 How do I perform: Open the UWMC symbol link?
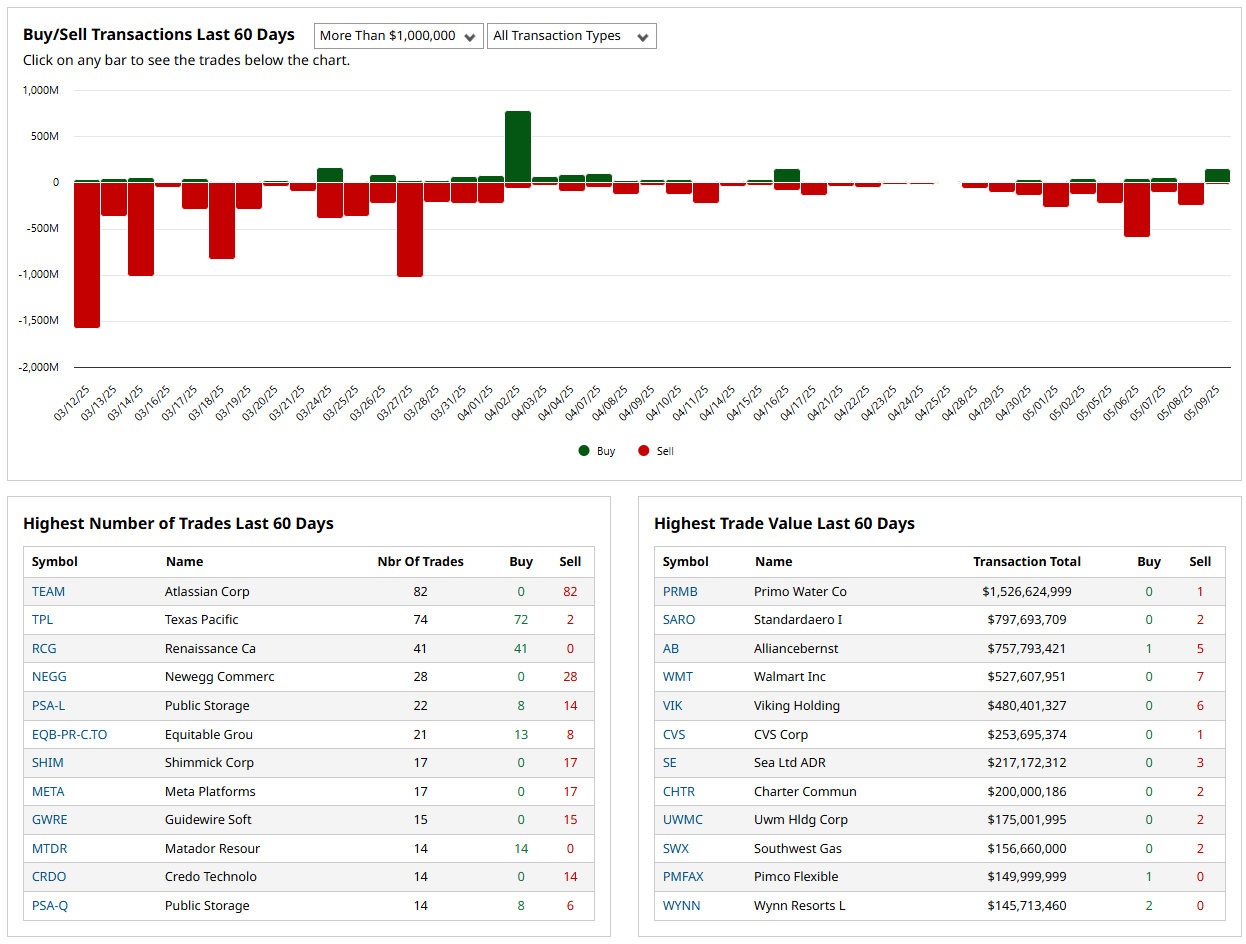tap(683, 819)
